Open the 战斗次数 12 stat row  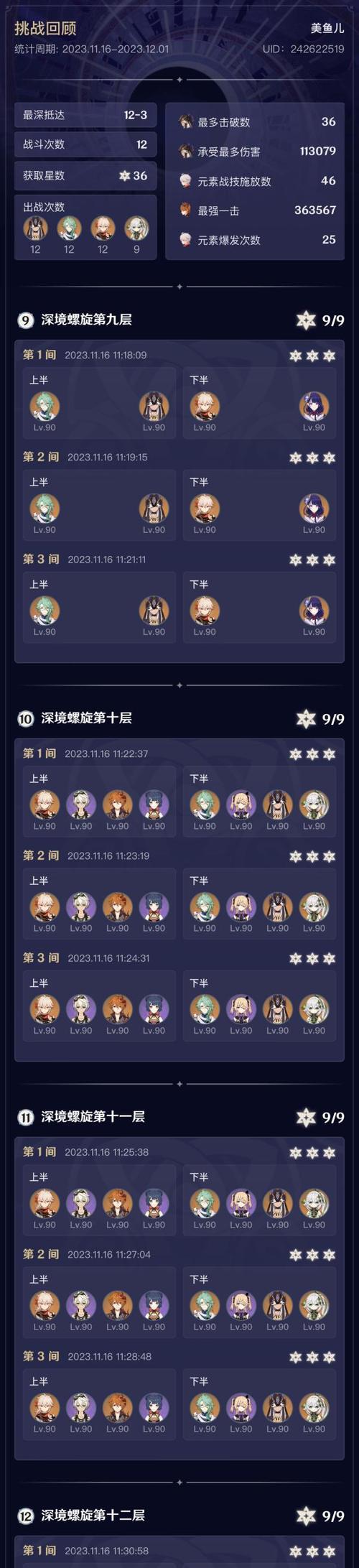(85, 145)
